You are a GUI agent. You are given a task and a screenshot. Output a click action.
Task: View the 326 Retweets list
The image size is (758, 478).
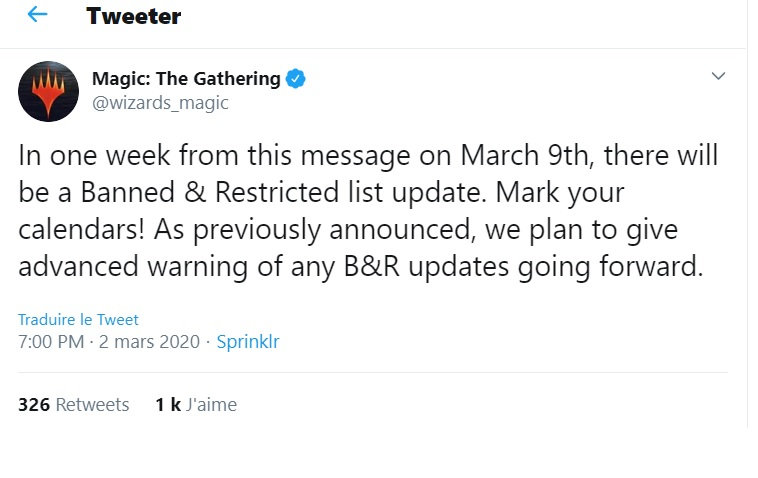click(x=73, y=405)
